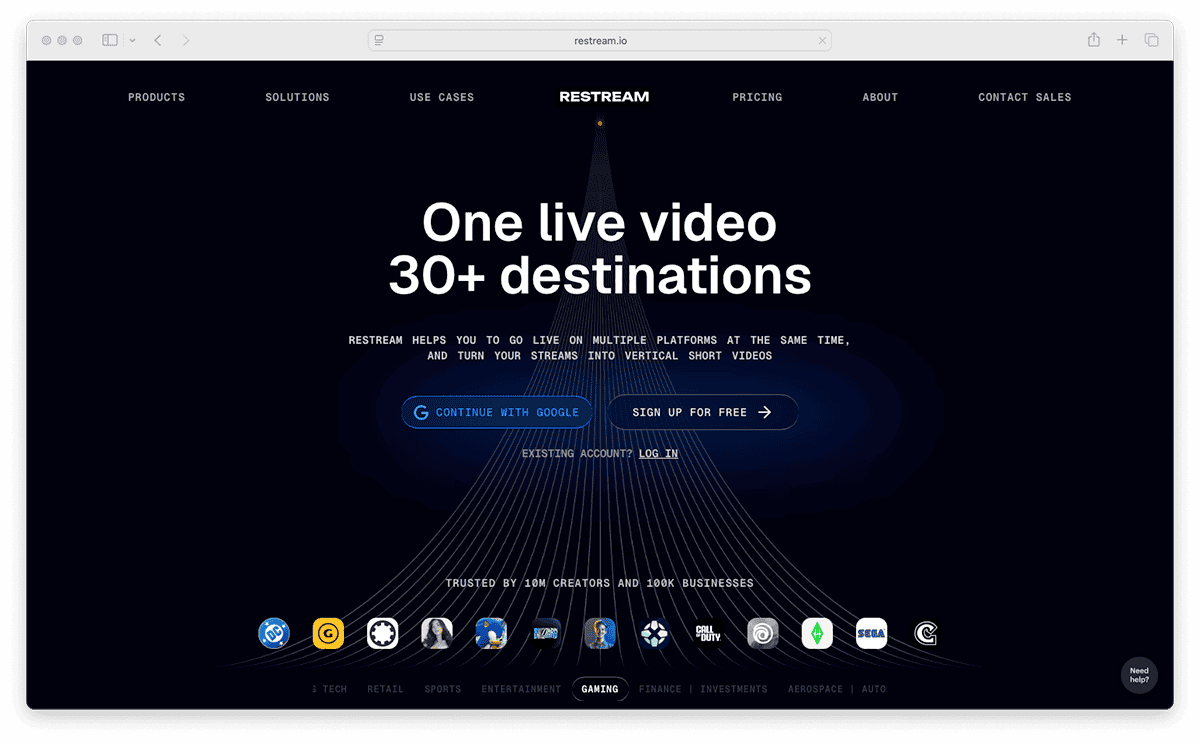Click the "One live video 30+ destinations" headline
Image resolution: width=1200 pixels, height=742 pixels.
click(x=600, y=249)
